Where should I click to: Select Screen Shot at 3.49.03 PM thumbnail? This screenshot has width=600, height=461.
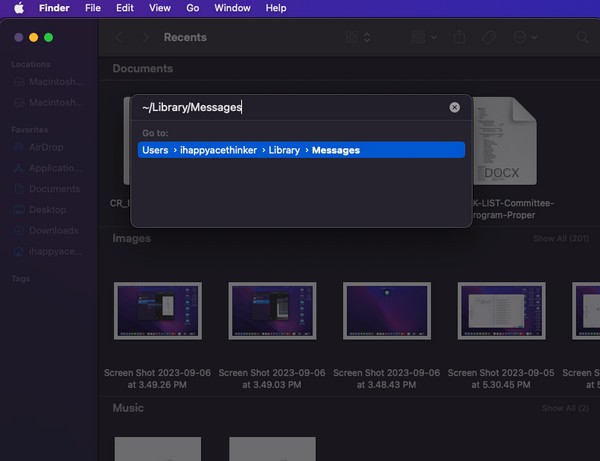tap(272, 311)
